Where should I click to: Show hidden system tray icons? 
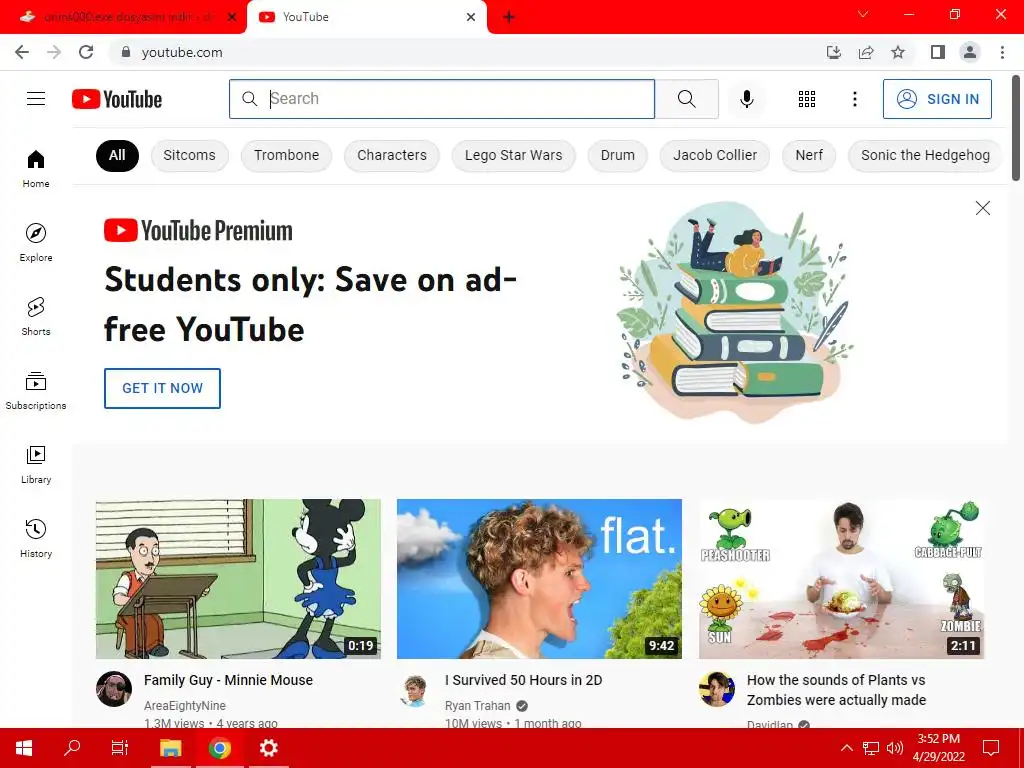pos(846,748)
